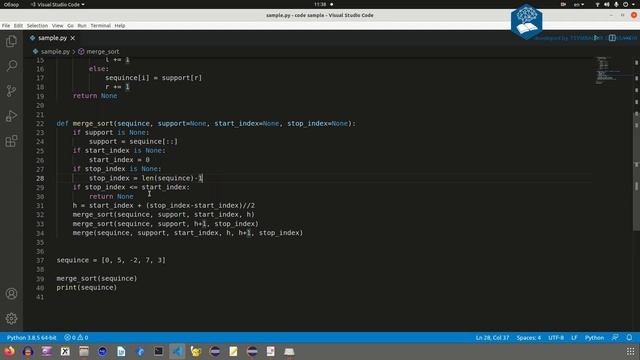Open the Search view in activity bar
The height and width of the screenshot is (360, 640).
pyautogui.click(x=11, y=66)
